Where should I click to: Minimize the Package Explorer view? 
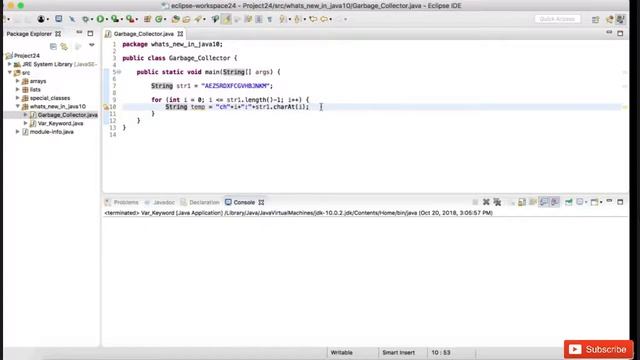(x=79, y=33)
